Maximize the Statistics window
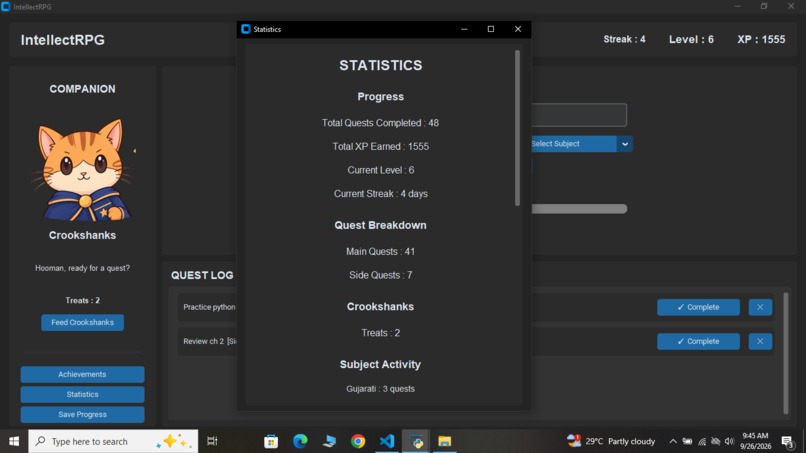This screenshot has width=806, height=453. tap(491, 29)
